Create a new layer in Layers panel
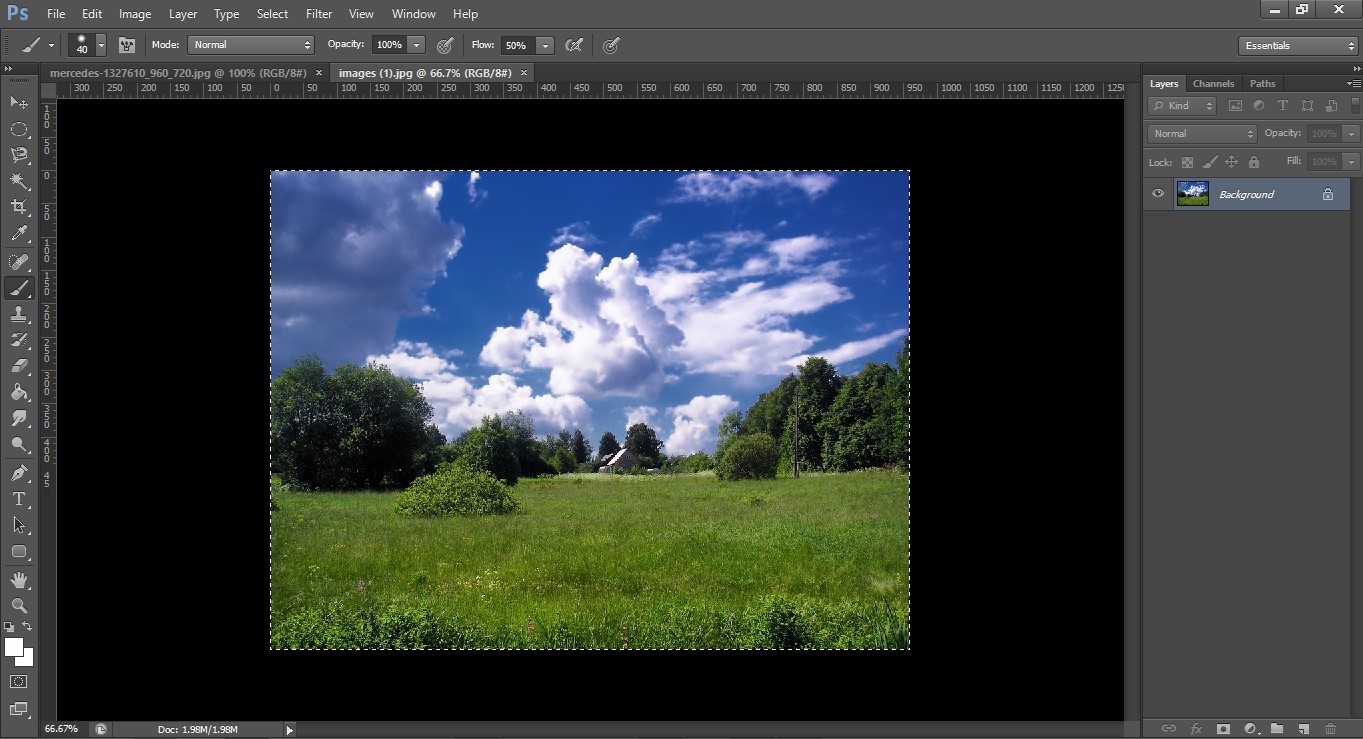This screenshot has width=1363, height=739. 1303,729
